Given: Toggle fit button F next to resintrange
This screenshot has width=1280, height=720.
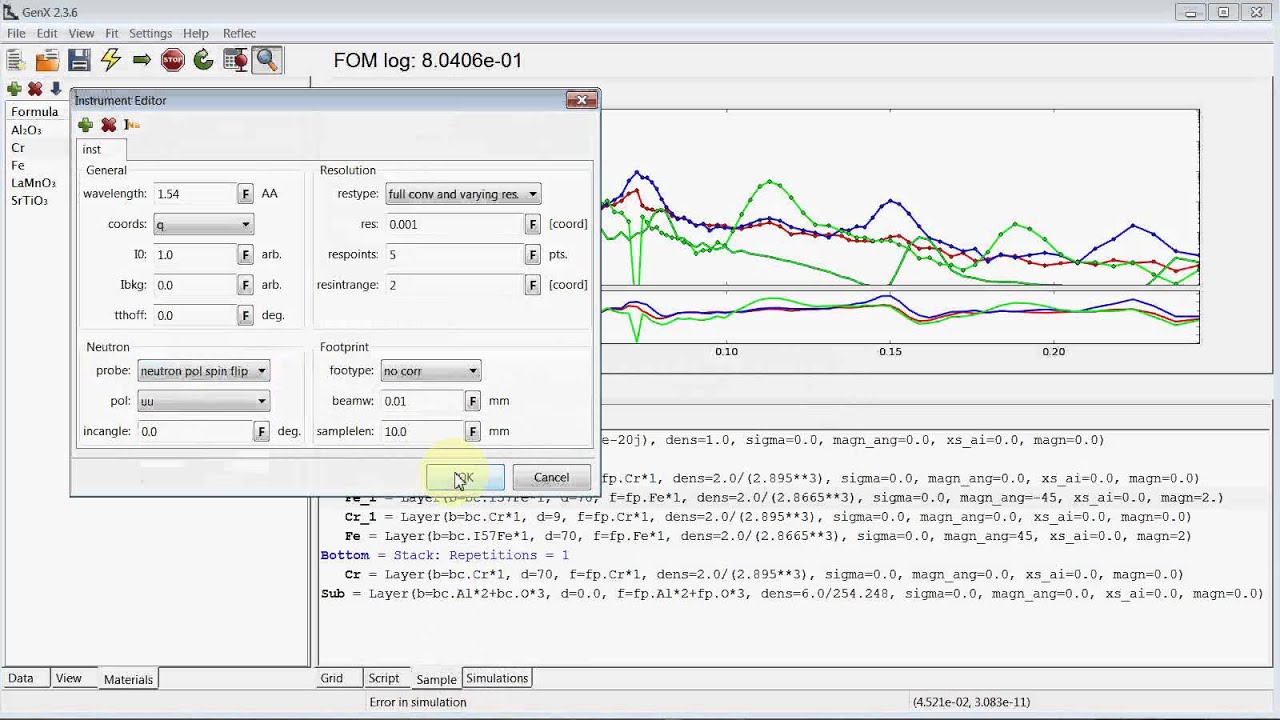Looking at the screenshot, I should pos(533,285).
